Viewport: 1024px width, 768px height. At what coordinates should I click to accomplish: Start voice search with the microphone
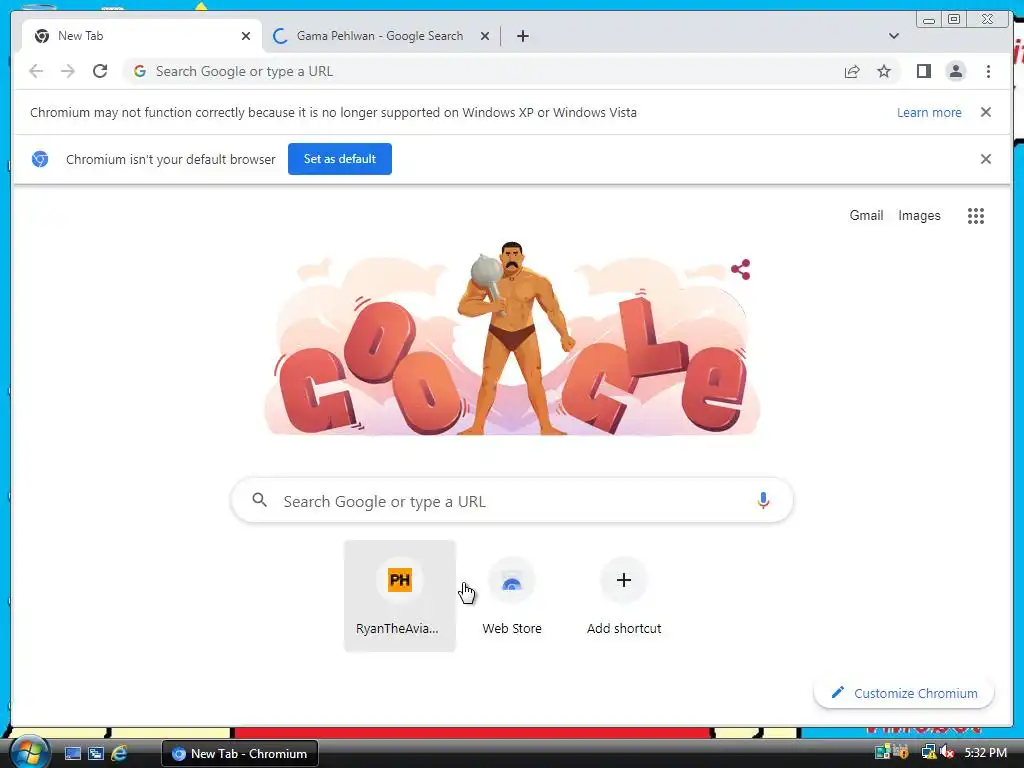pyautogui.click(x=763, y=501)
